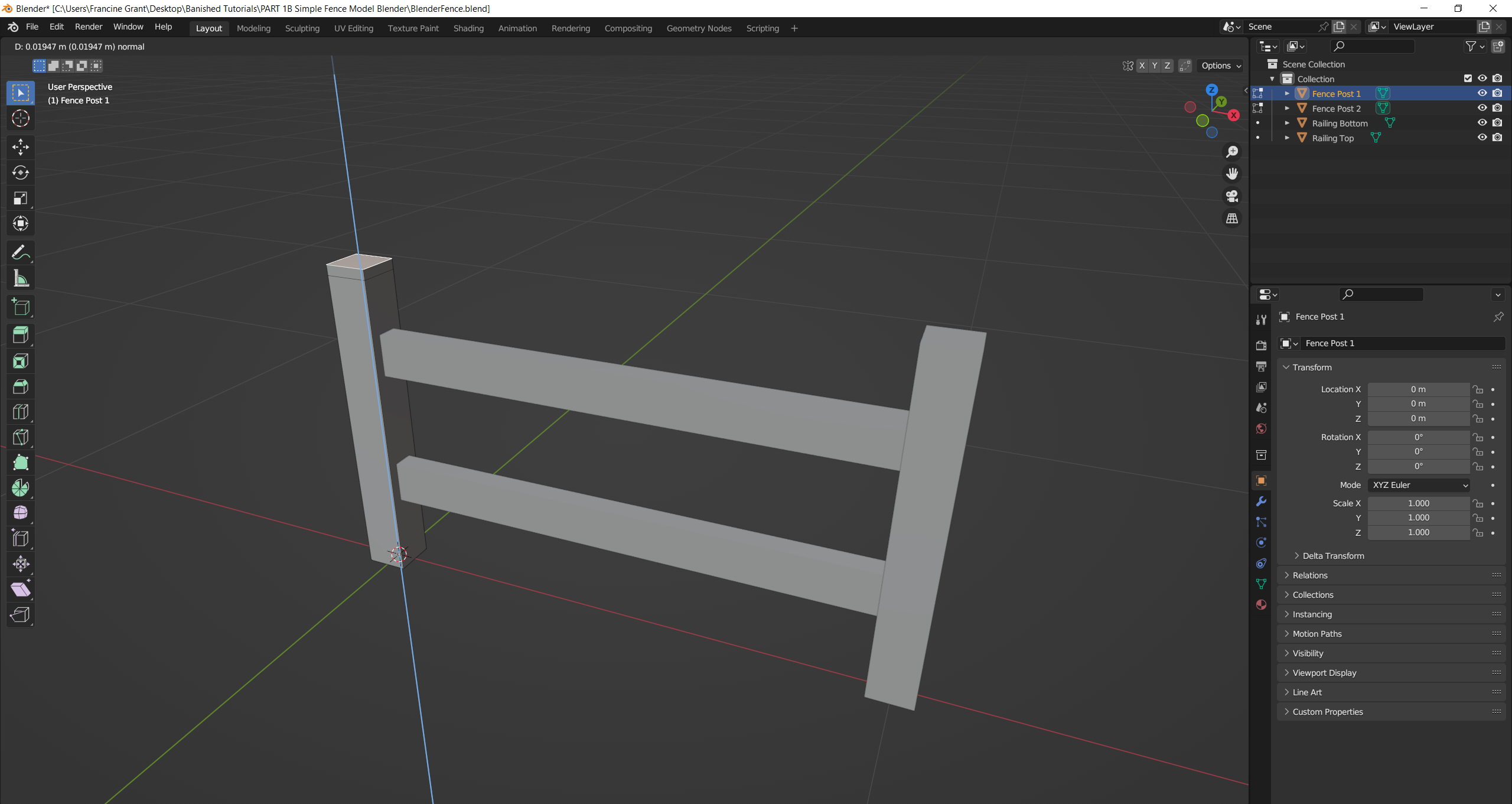Toggle X axis mirror button
Image resolution: width=1512 pixels, height=804 pixels.
pyautogui.click(x=1142, y=66)
